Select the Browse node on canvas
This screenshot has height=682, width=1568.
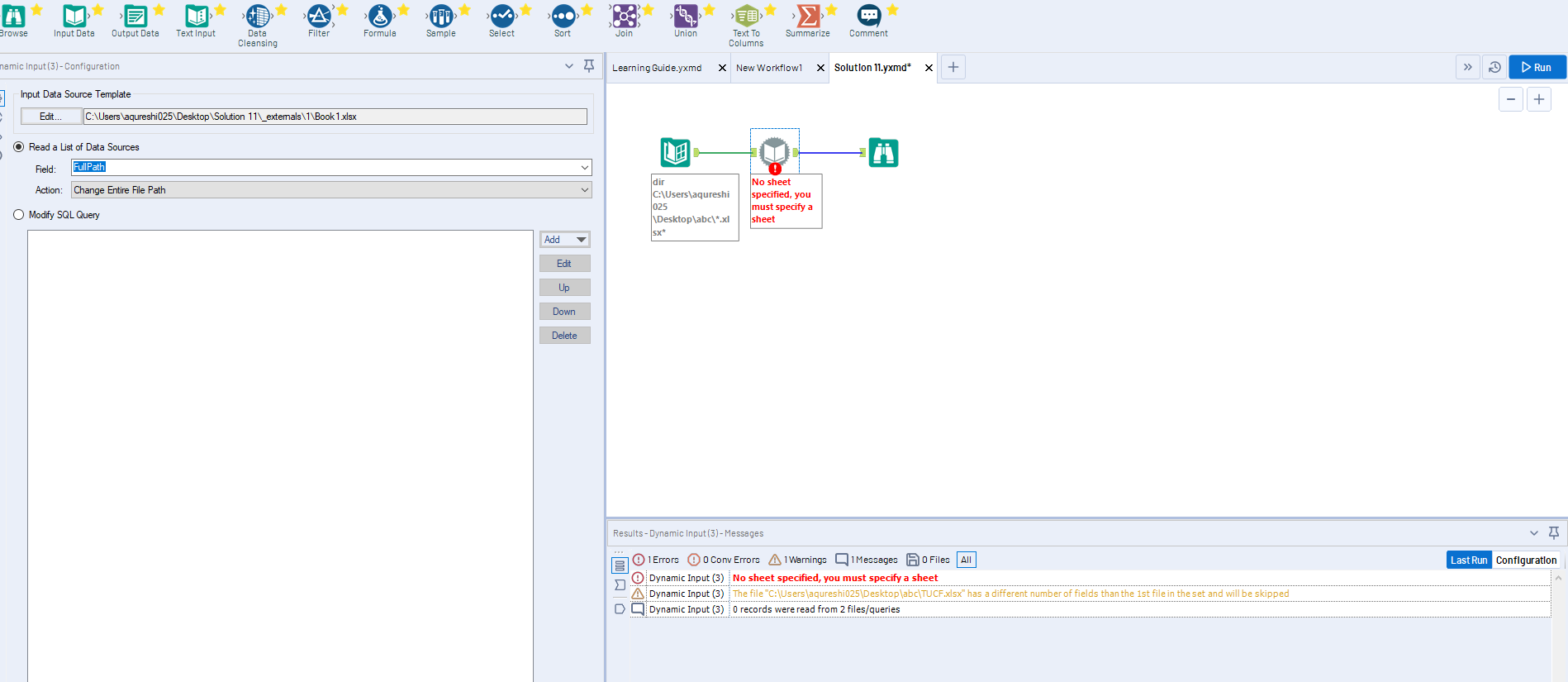[x=883, y=153]
